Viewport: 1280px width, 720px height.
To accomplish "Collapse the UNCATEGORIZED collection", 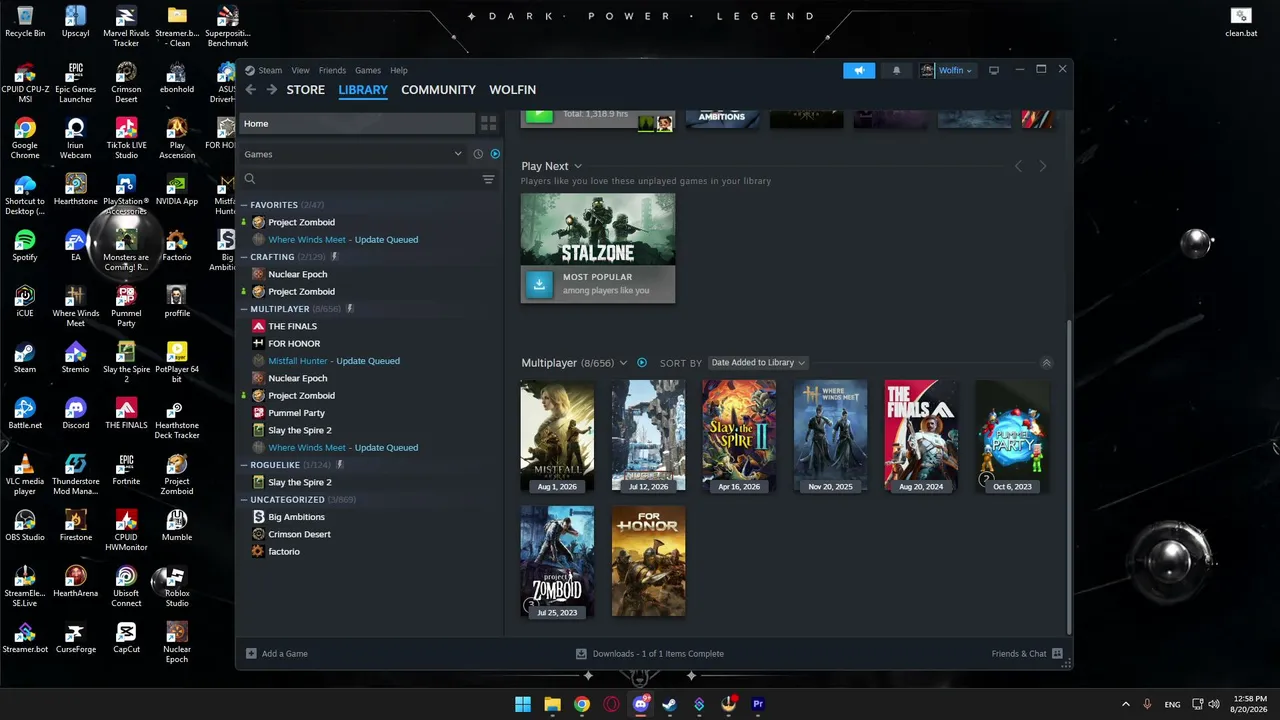I will coord(244,500).
